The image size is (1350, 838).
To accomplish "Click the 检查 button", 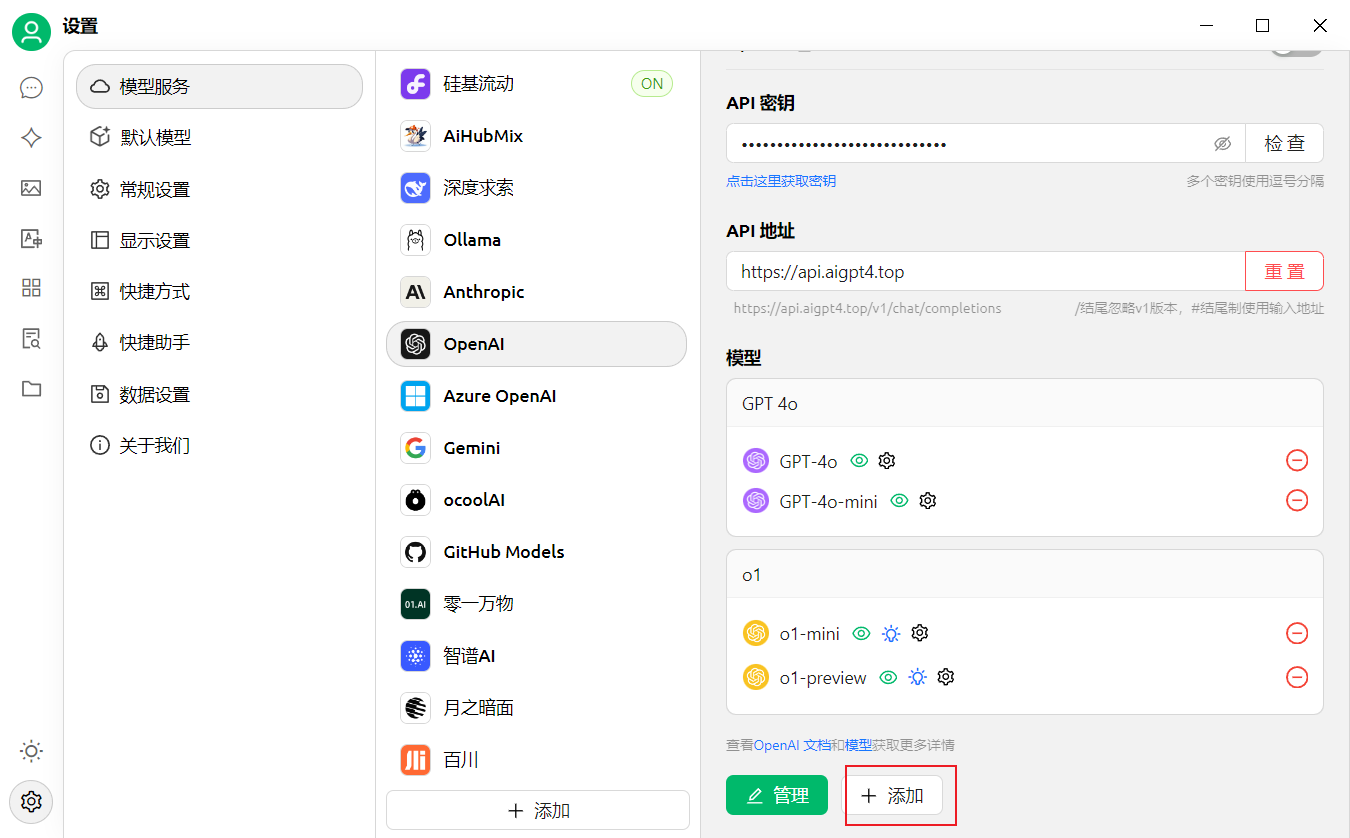I will pyautogui.click(x=1284, y=143).
